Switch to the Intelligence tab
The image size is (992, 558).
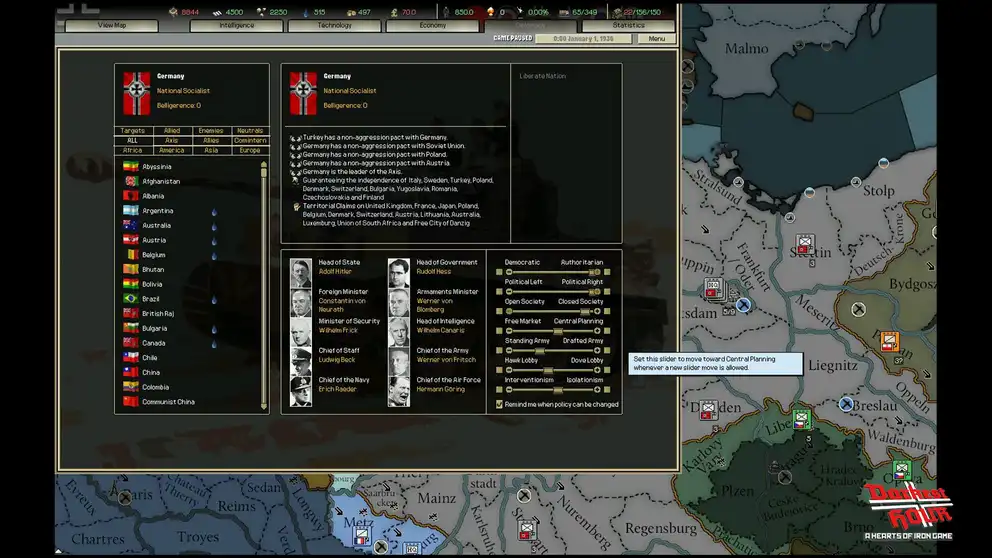pyautogui.click(x=237, y=25)
